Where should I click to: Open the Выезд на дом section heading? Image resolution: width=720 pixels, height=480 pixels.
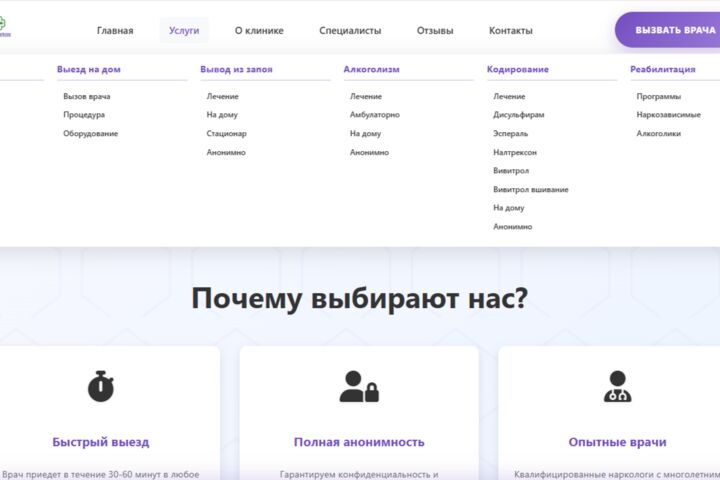coord(89,69)
